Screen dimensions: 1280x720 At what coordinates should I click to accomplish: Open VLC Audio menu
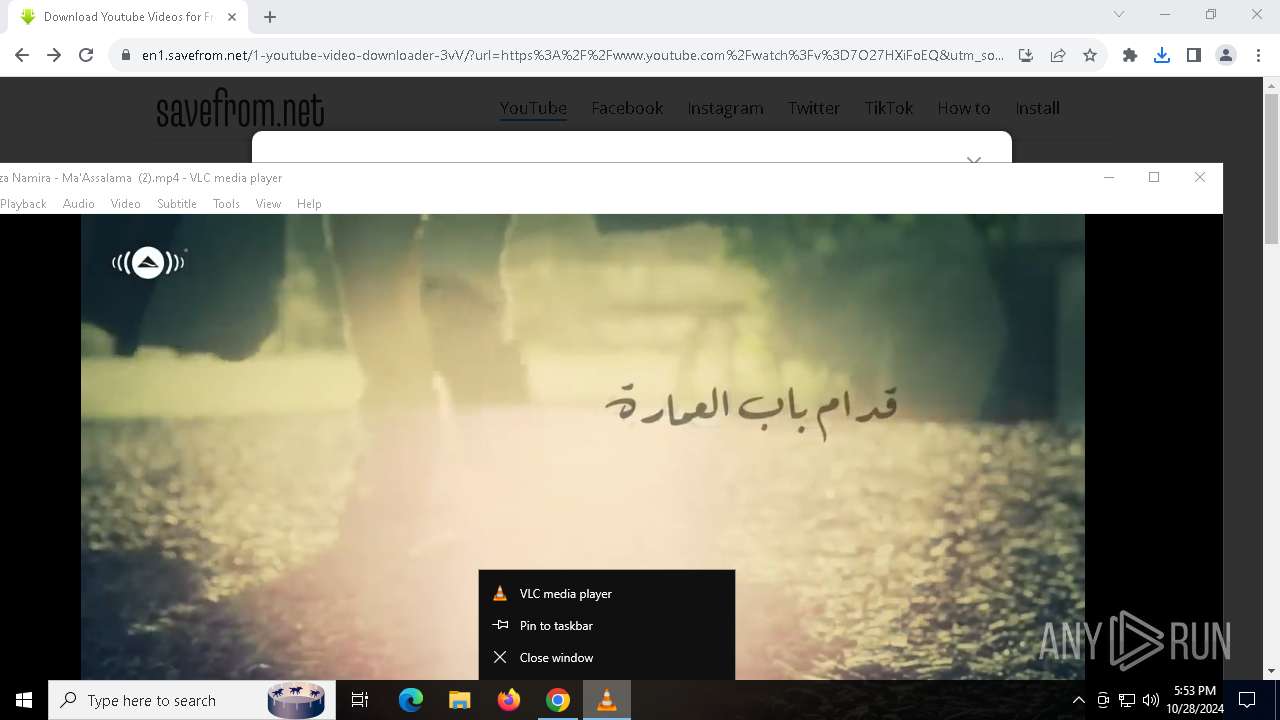click(79, 204)
